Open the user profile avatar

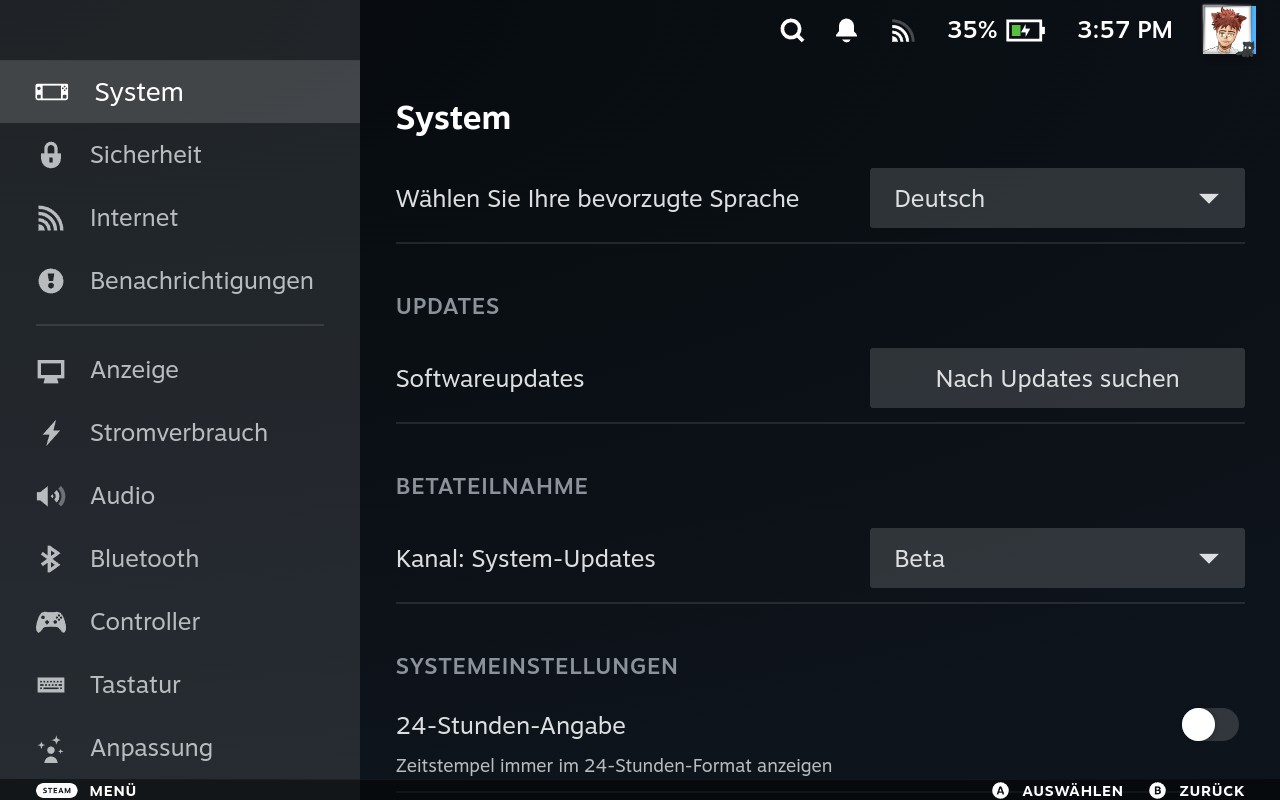tap(1228, 30)
